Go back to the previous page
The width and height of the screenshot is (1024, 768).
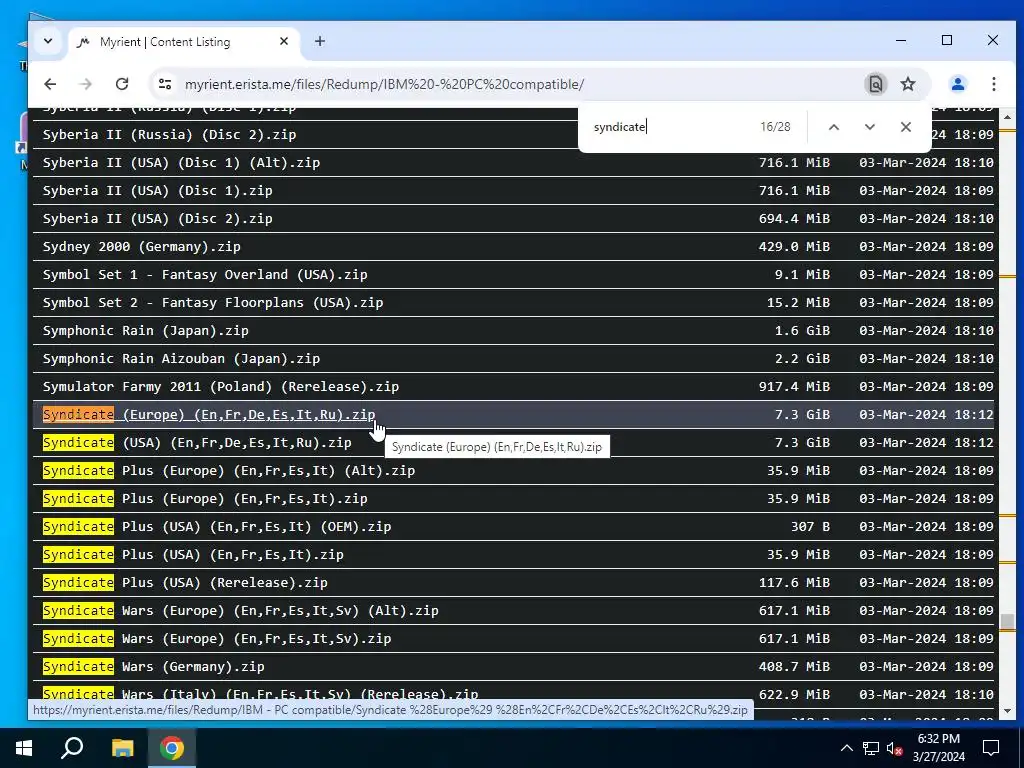[x=50, y=84]
